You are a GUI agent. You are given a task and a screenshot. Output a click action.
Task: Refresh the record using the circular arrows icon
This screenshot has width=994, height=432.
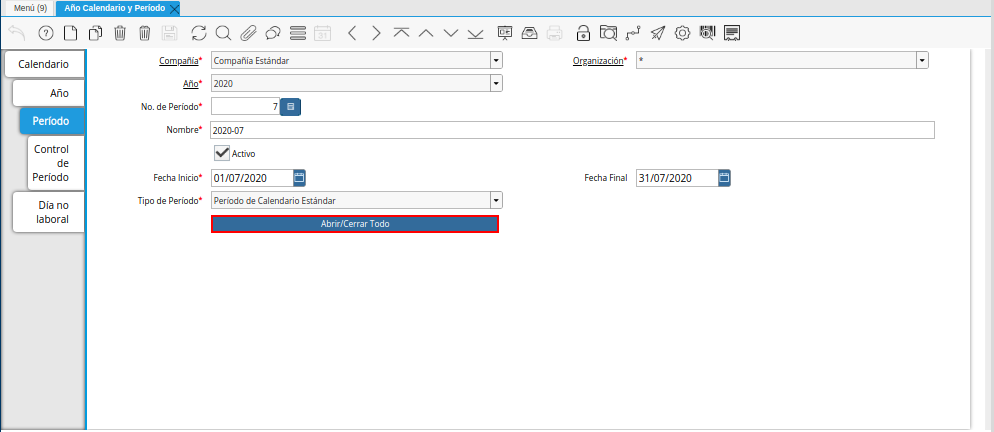pos(199,33)
